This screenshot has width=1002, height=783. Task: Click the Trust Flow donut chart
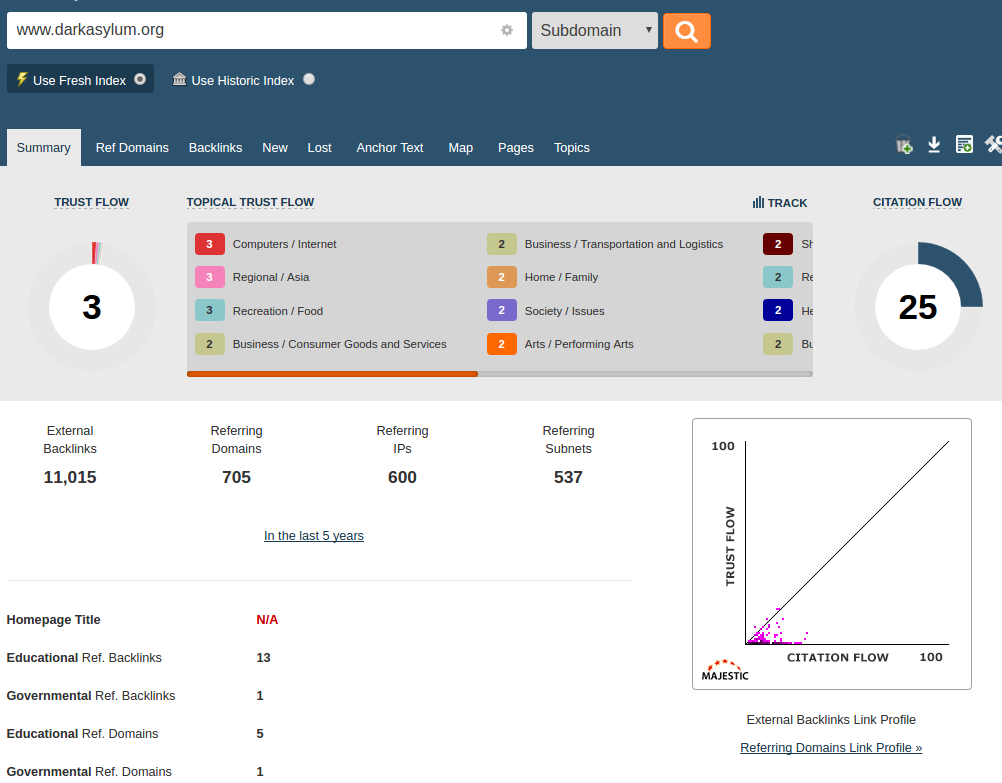pyautogui.click(x=92, y=307)
